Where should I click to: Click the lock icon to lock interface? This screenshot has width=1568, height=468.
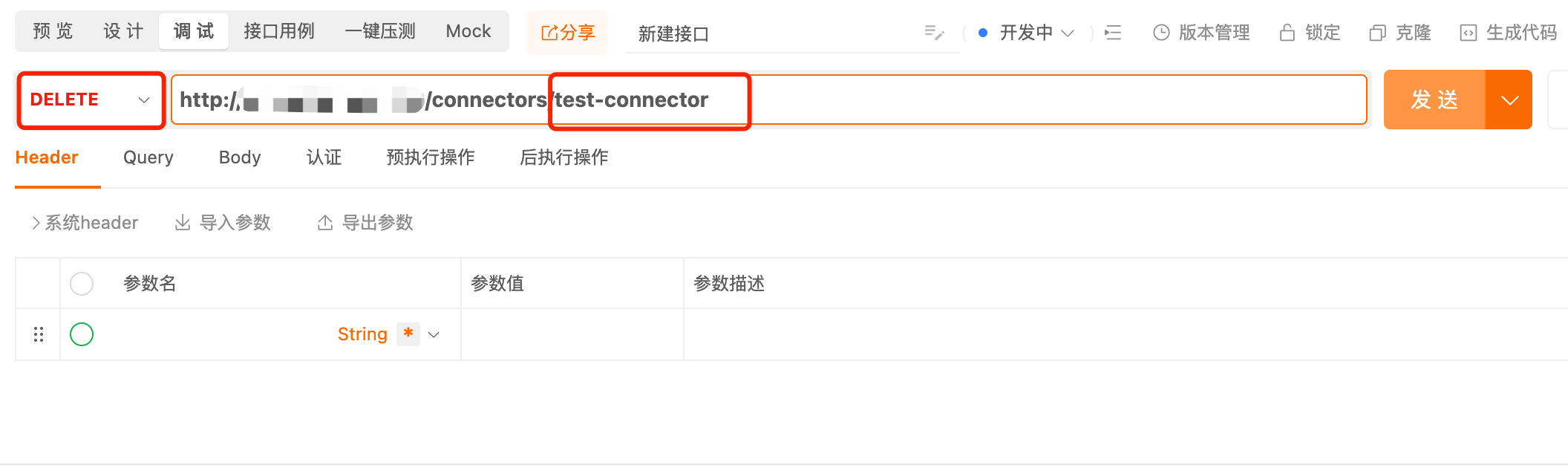(x=1287, y=33)
